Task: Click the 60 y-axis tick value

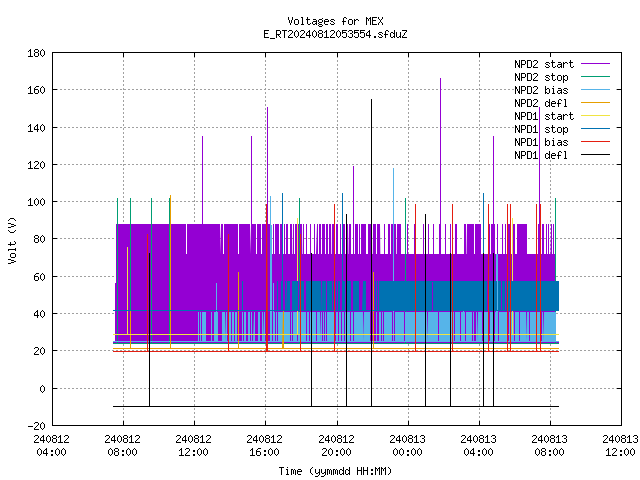Action: [x=39, y=277]
